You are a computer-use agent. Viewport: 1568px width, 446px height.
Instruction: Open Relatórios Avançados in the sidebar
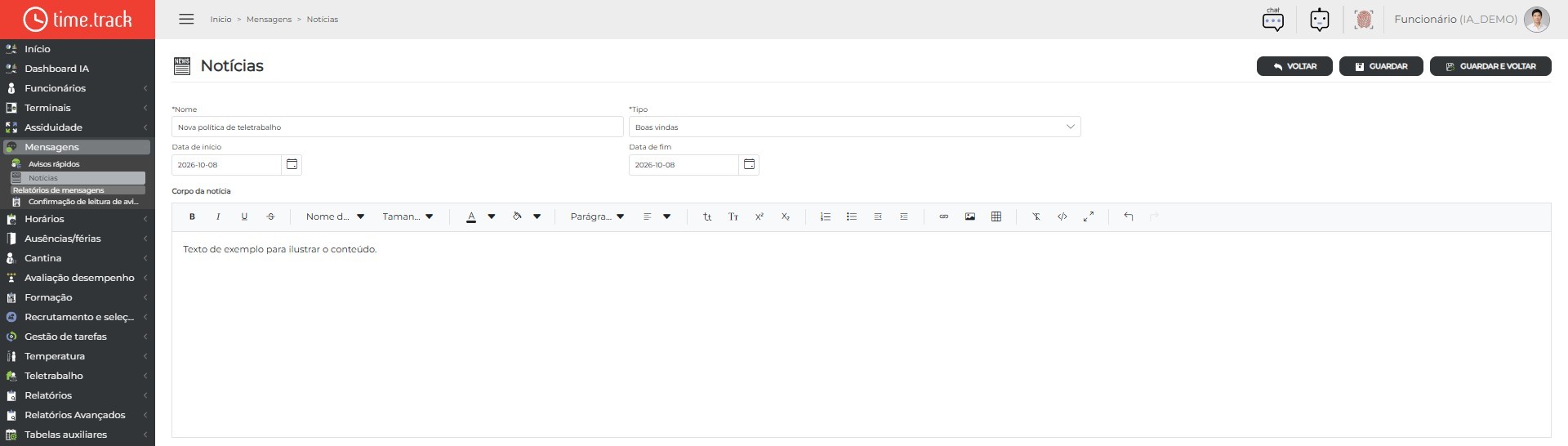[78, 415]
